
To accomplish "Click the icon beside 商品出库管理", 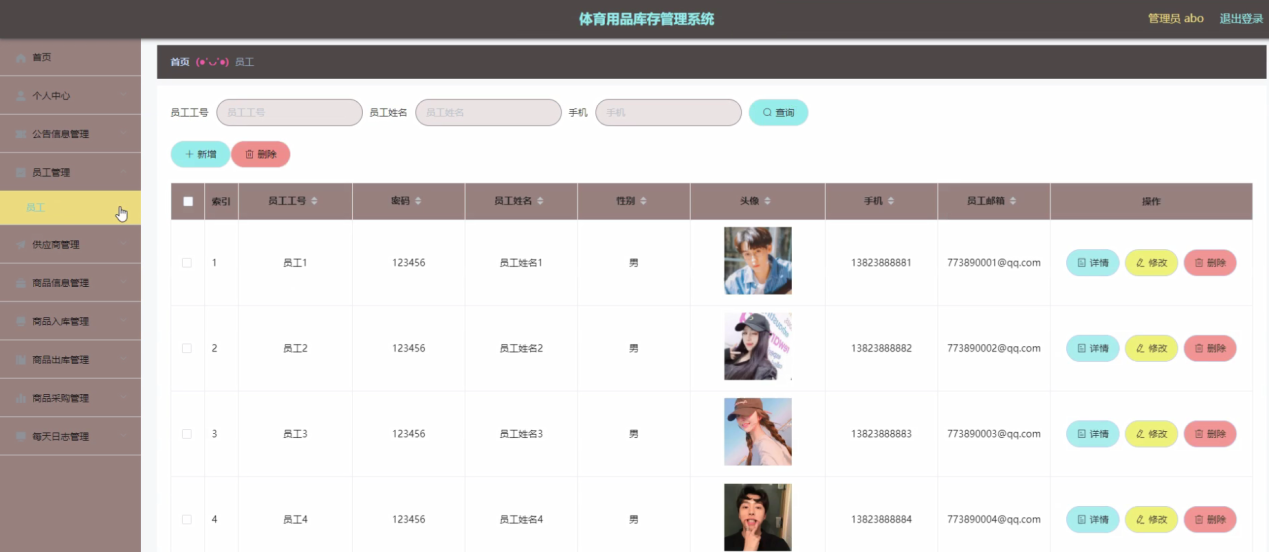I will coord(22,359).
